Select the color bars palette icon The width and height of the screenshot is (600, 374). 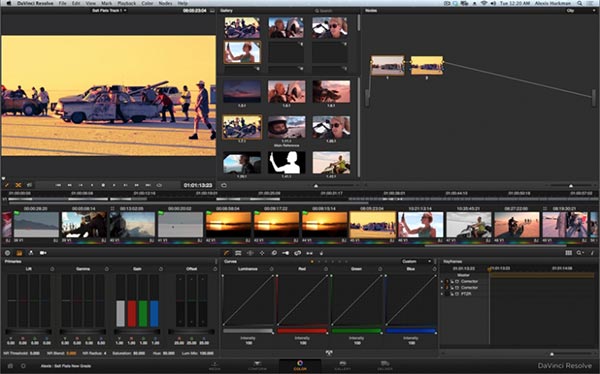tap(19, 253)
